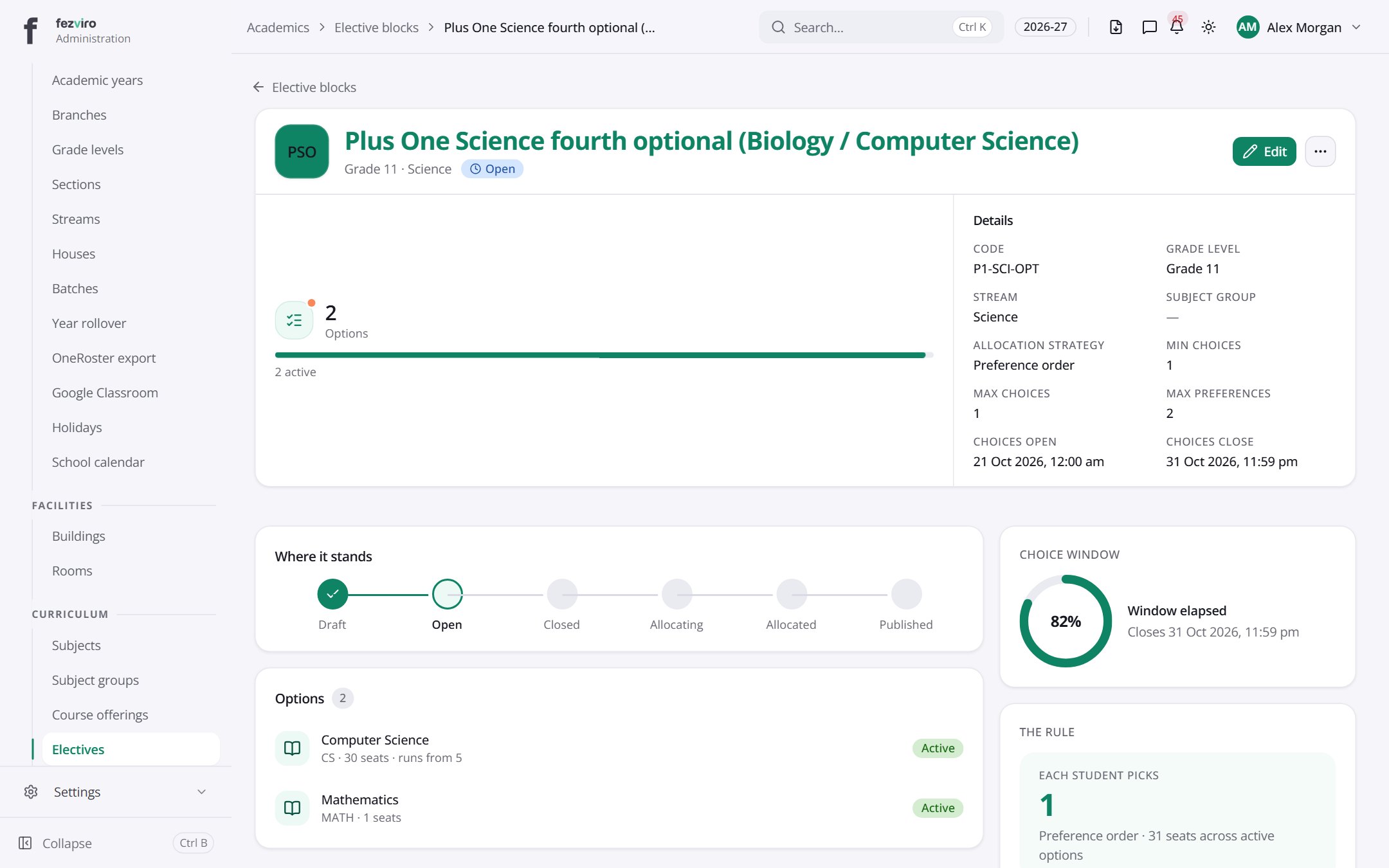The width and height of the screenshot is (1389, 868).
Task: Click the Settings gear icon
Action: (x=31, y=791)
